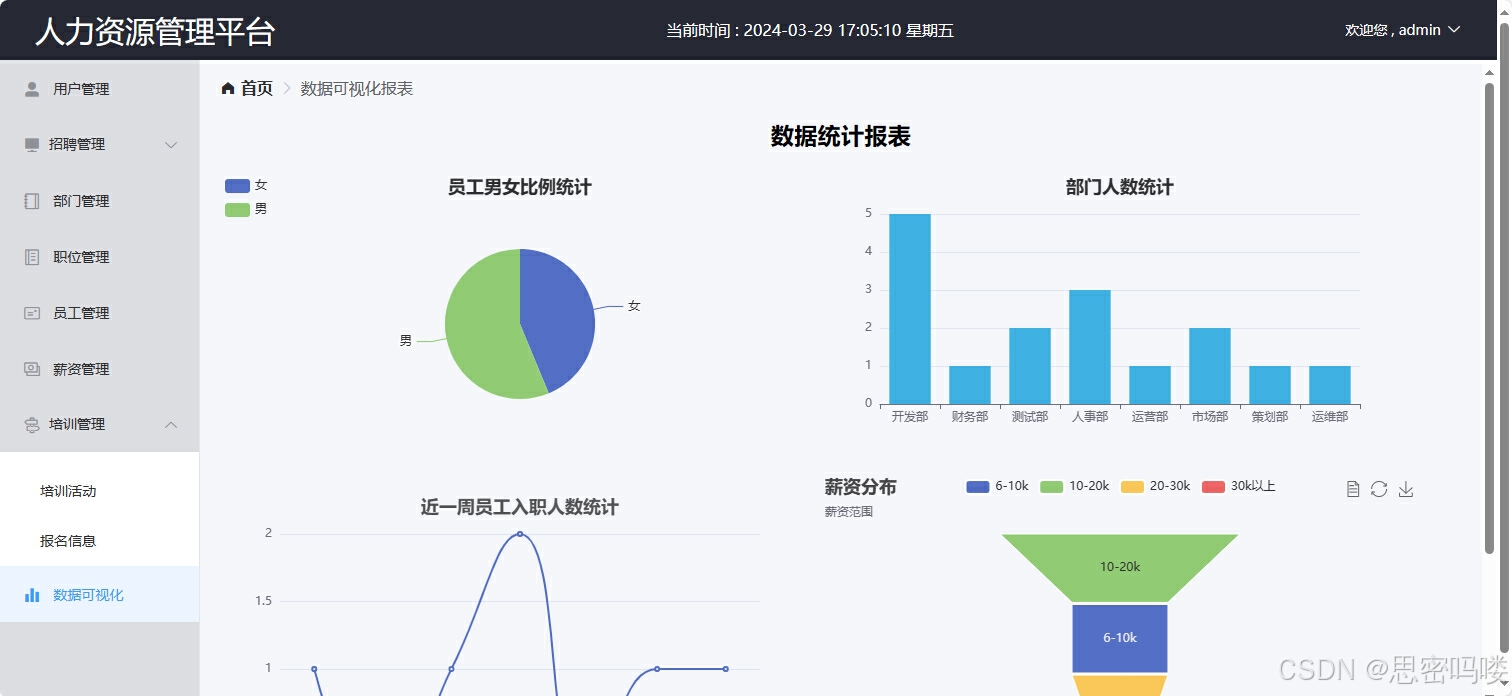
Task: Click 近一周员工入职人数统计 chart title
Action: click(x=520, y=507)
